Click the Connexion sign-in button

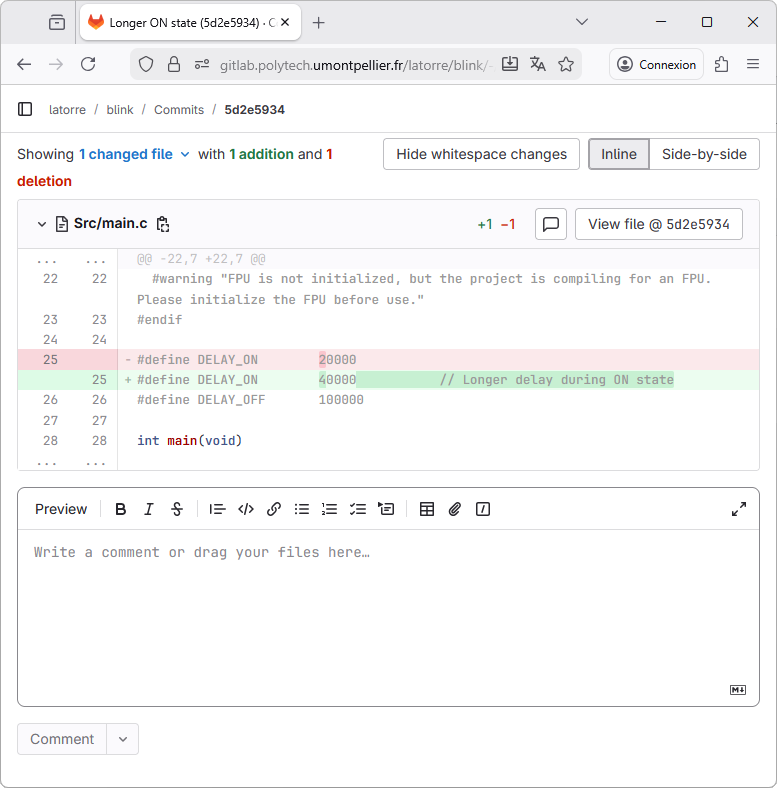point(656,64)
